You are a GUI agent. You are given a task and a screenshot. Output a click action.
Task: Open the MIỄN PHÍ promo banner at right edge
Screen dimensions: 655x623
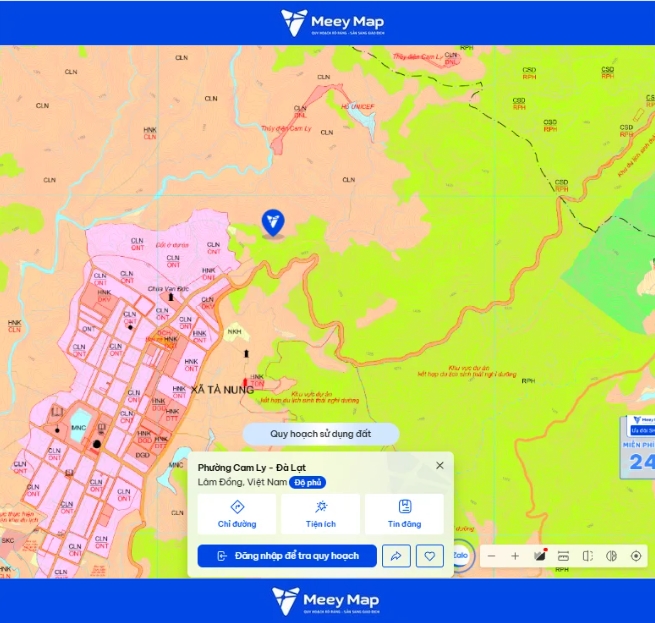(x=637, y=447)
